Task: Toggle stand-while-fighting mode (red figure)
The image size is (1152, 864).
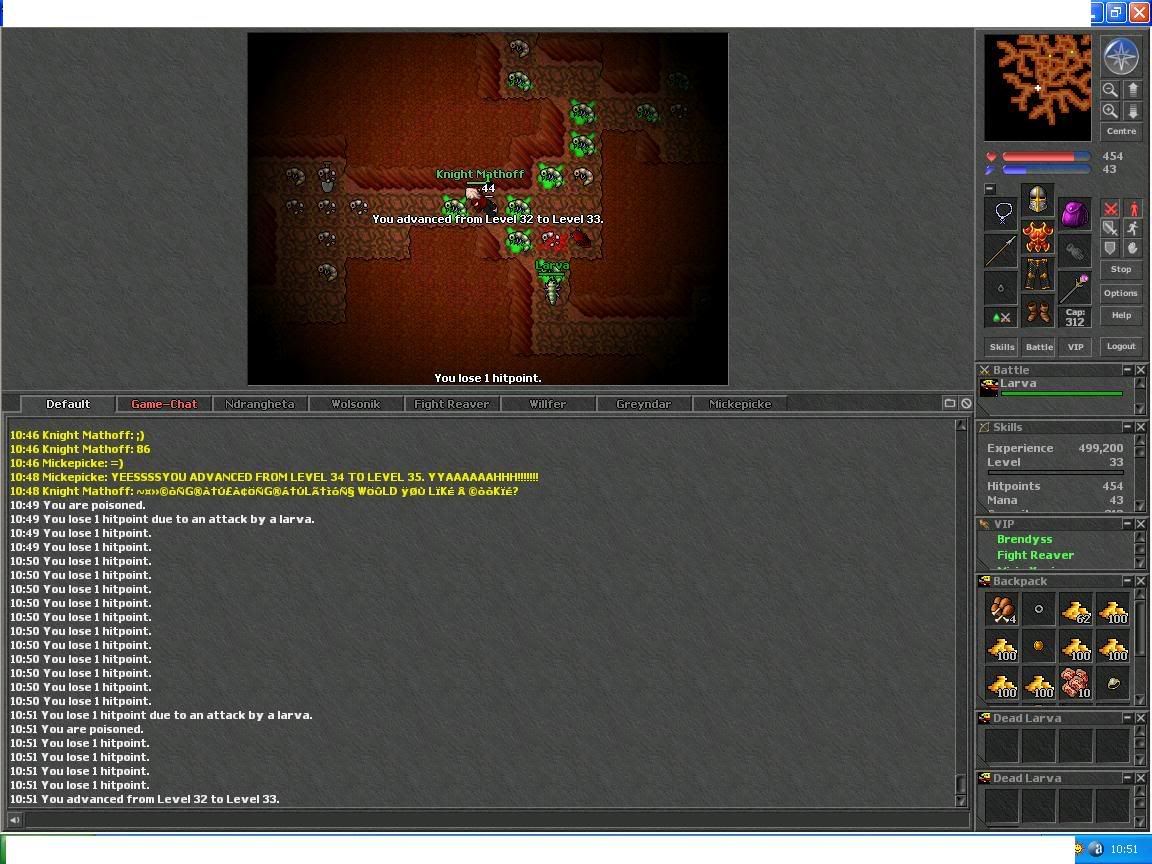Action: pos(1133,209)
